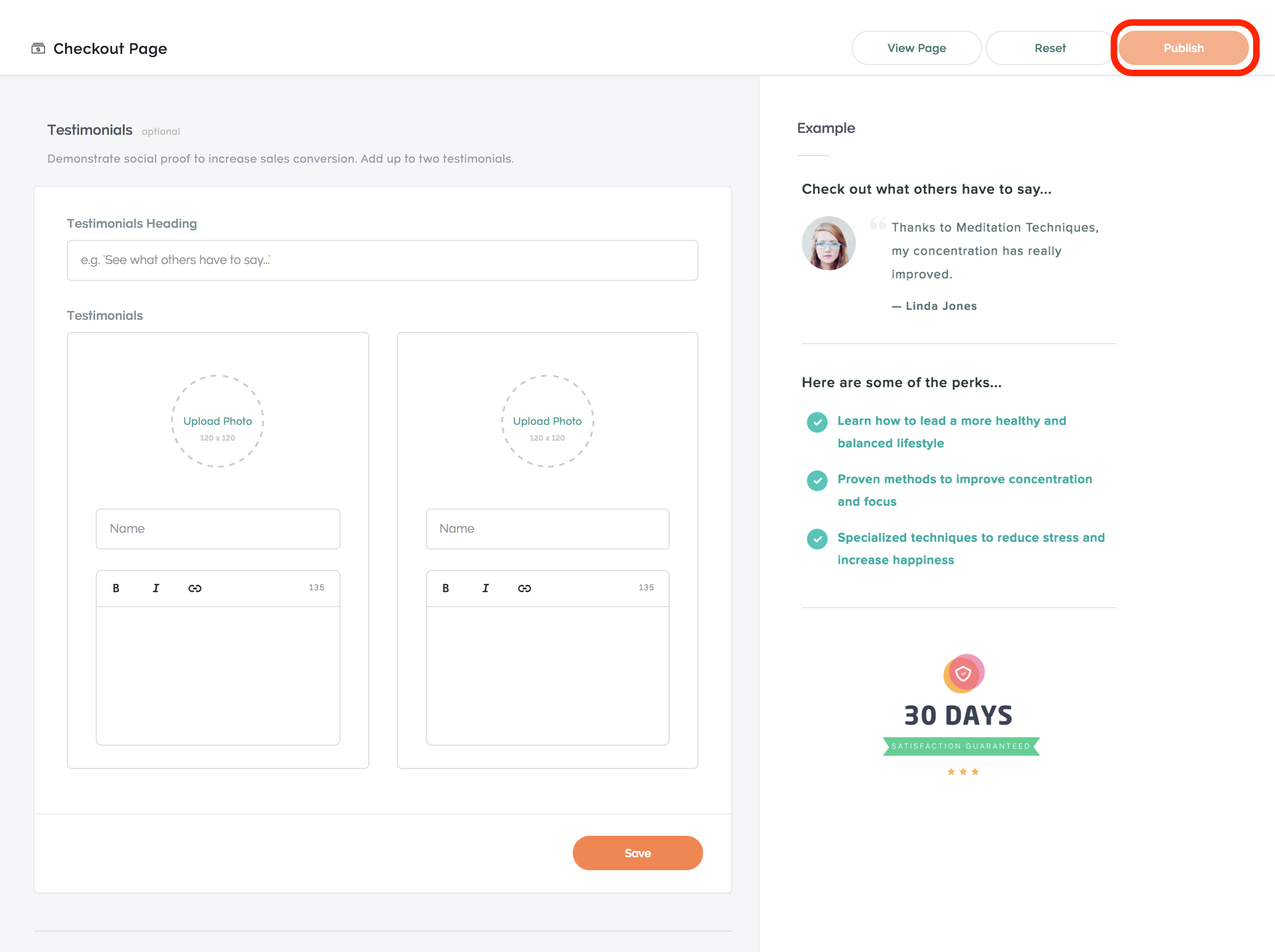Upload photo for first testimonial
Screen dimensions: 1275x952
click(x=217, y=421)
